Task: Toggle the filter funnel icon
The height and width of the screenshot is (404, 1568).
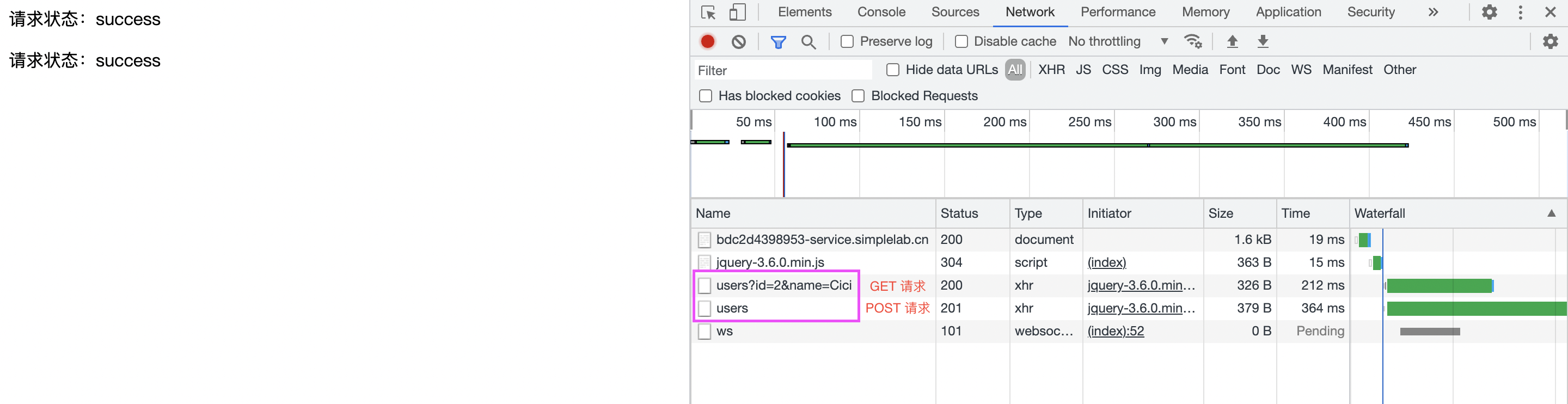Action: pos(778,41)
